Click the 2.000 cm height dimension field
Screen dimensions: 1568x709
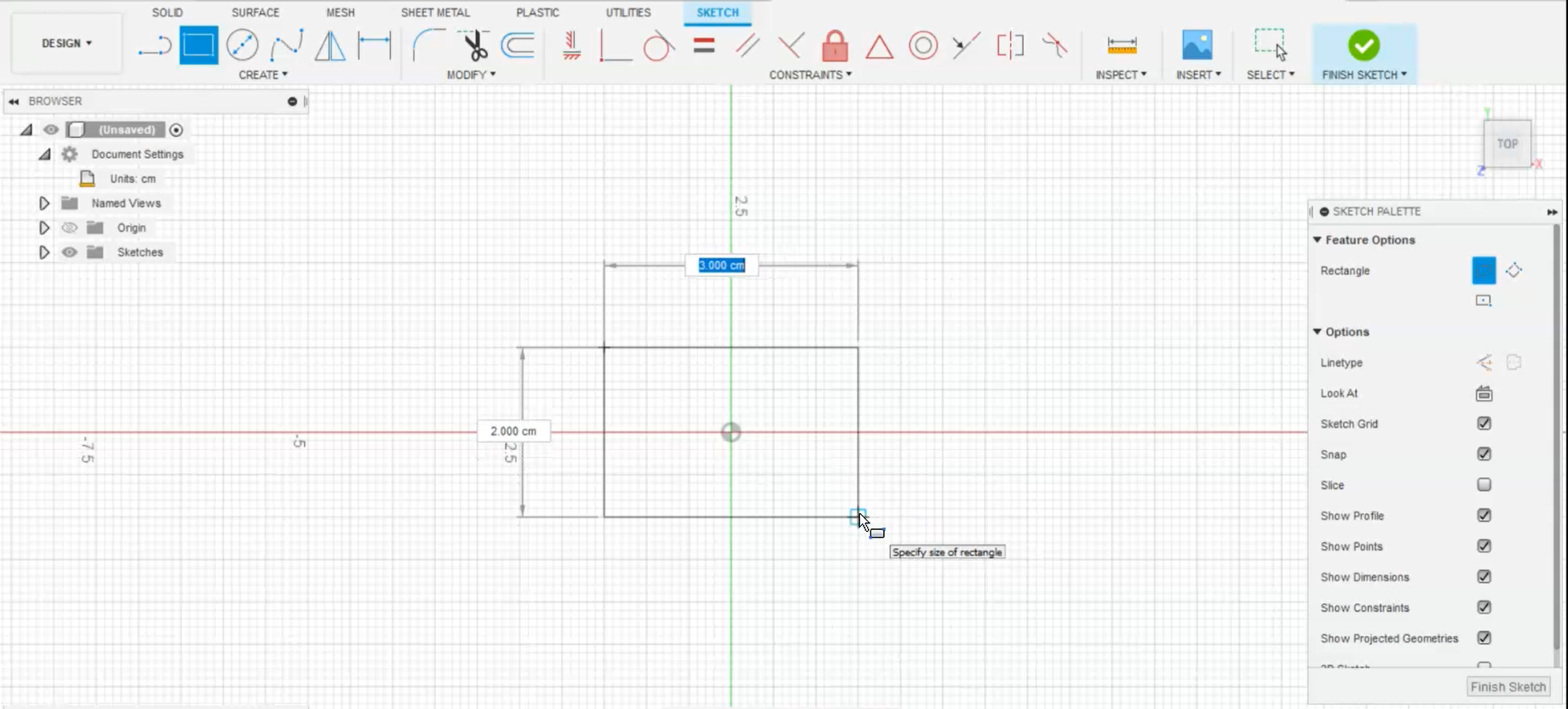click(514, 431)
